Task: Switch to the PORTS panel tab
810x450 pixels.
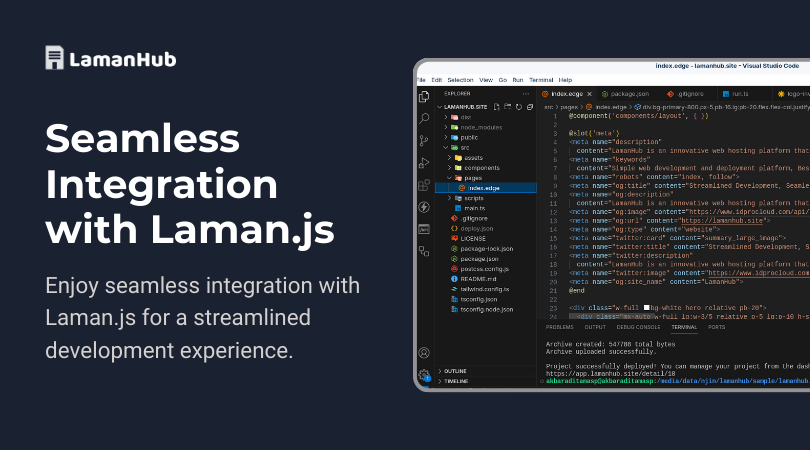Action: point(716,327)
